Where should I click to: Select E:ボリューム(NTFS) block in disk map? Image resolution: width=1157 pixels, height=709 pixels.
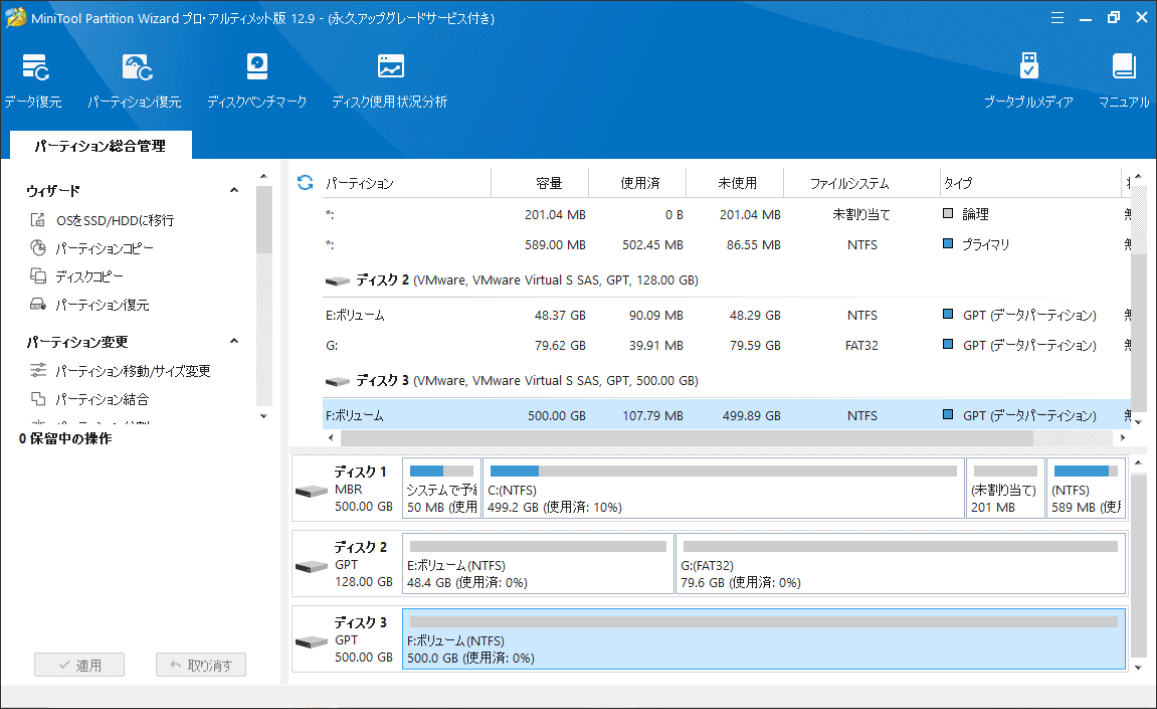point(538,564)
